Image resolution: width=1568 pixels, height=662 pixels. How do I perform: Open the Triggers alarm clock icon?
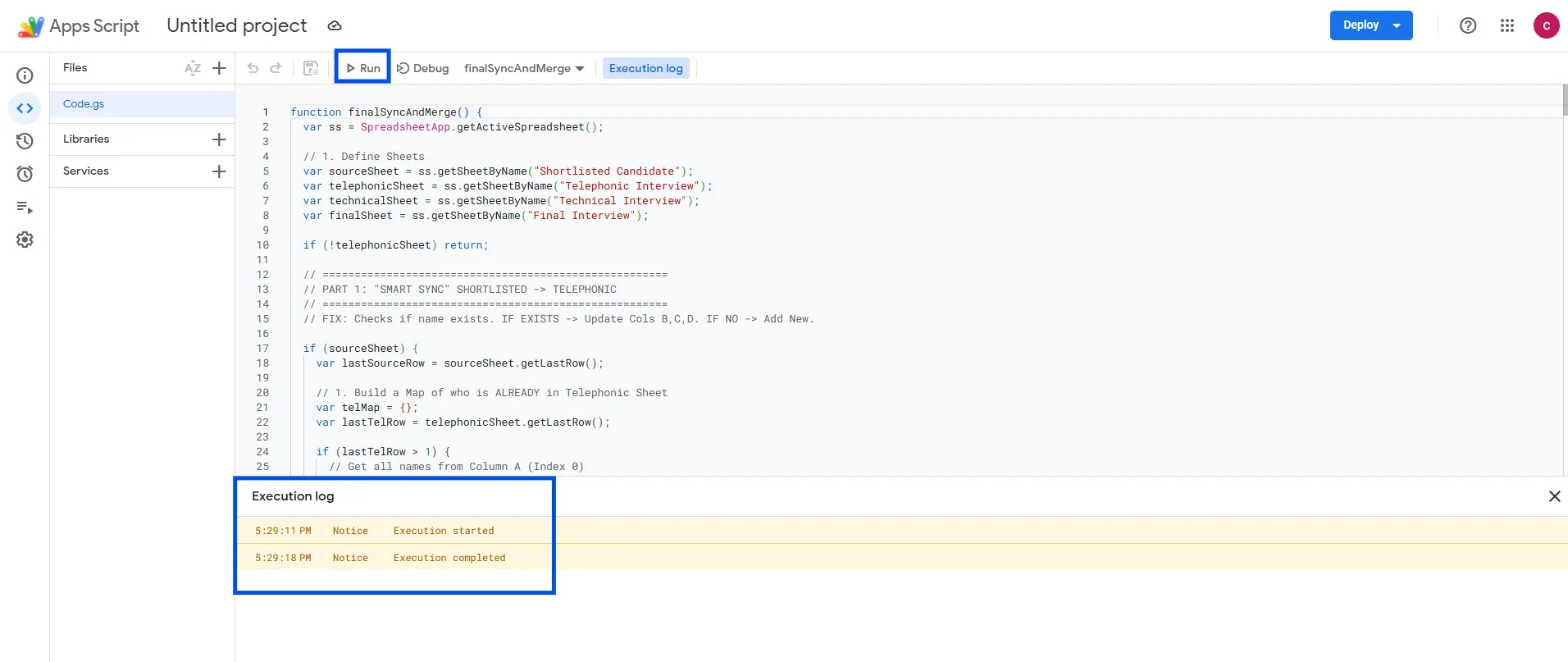25,174
